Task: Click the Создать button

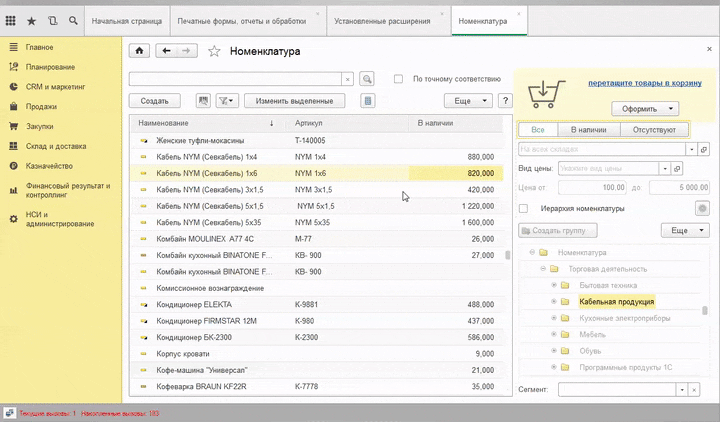Action: coord(155,101)
